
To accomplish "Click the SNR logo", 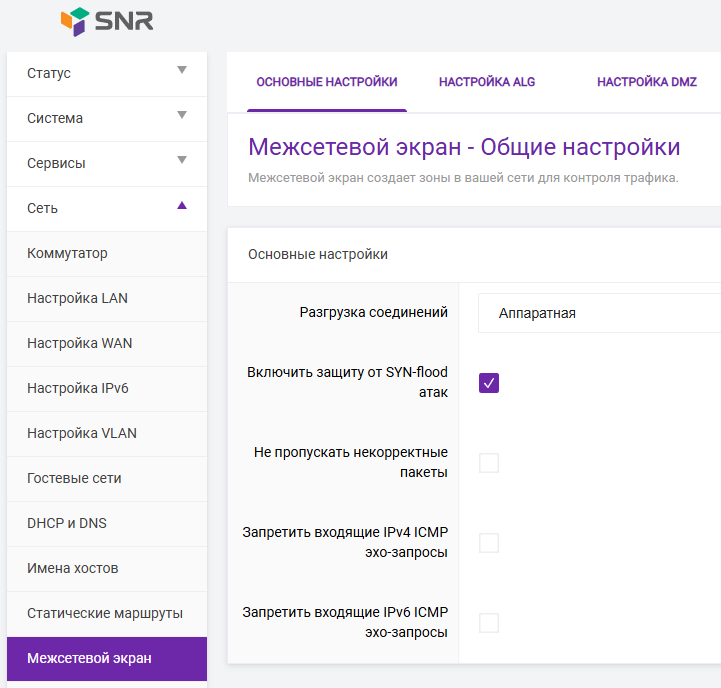I will coord(107,22).
